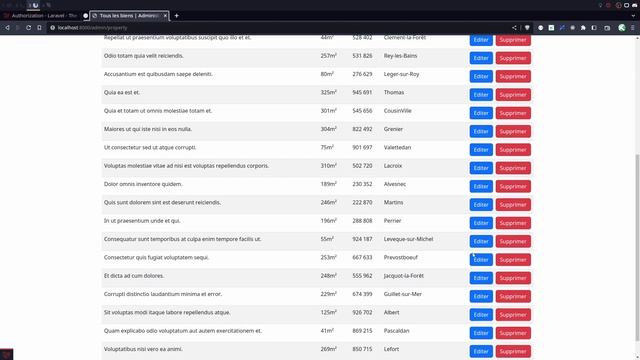The width and height of the screenshot is (640, 360).
Task: Reload the current page
Action: [x=29, y=28]
